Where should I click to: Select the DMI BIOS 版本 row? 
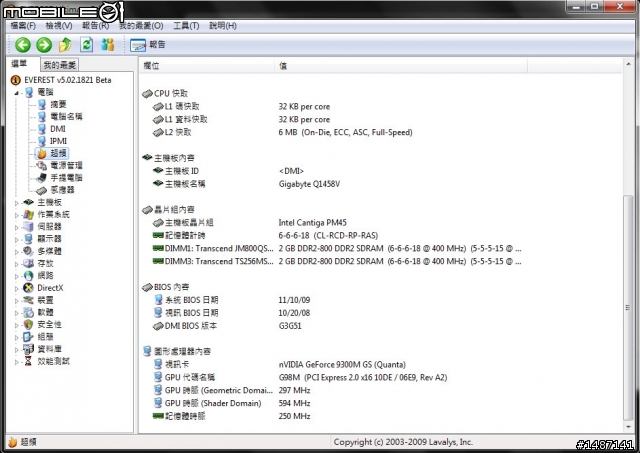(227, 326)
